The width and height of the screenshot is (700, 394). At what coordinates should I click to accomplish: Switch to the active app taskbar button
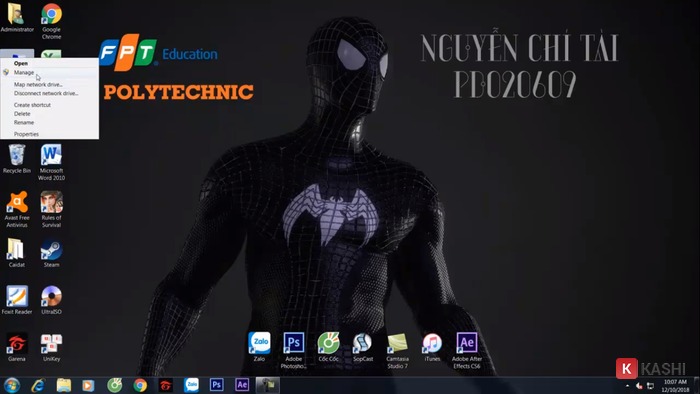[x=268, y=385]
